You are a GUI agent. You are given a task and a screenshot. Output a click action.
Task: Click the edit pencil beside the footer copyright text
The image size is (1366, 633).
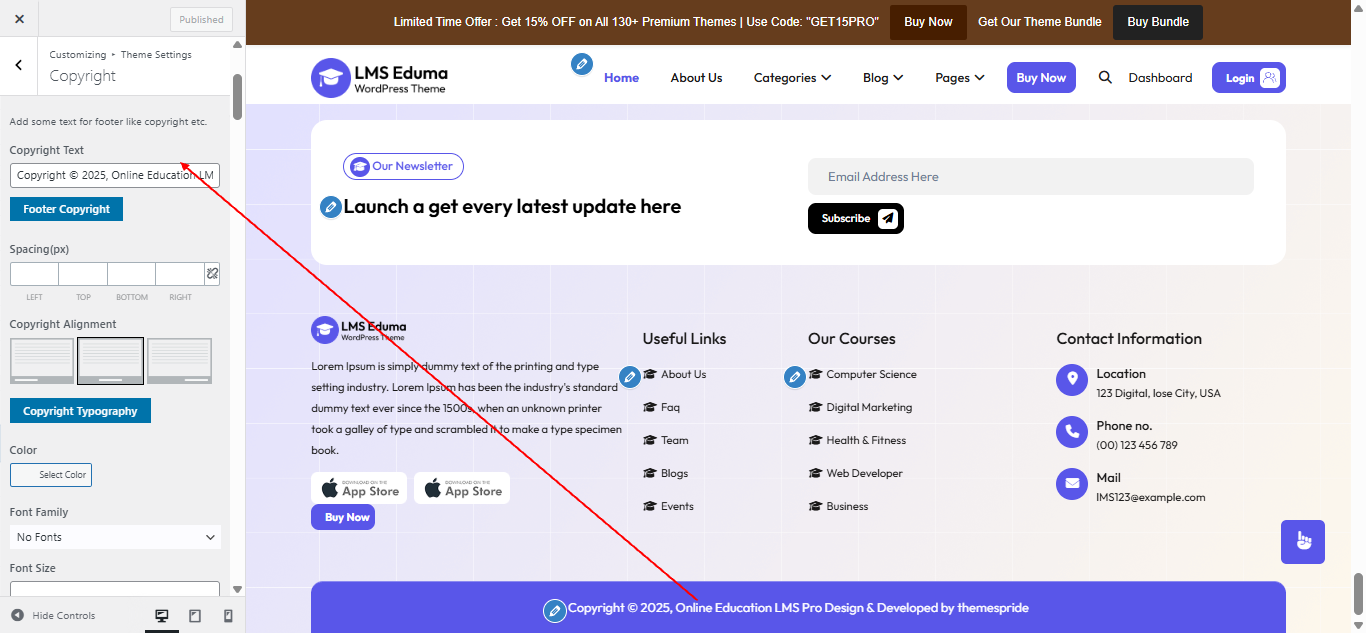tap(555, 610)
